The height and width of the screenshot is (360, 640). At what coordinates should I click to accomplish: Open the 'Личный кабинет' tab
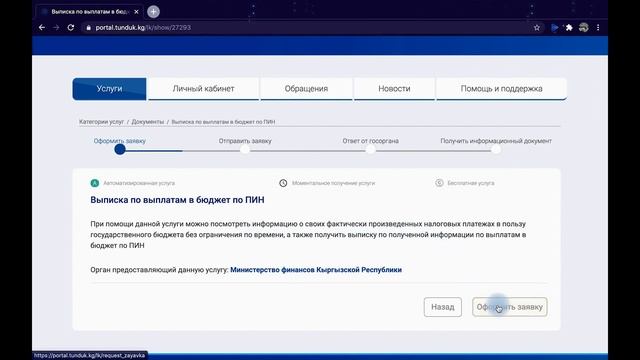click(x=203, y=89)
